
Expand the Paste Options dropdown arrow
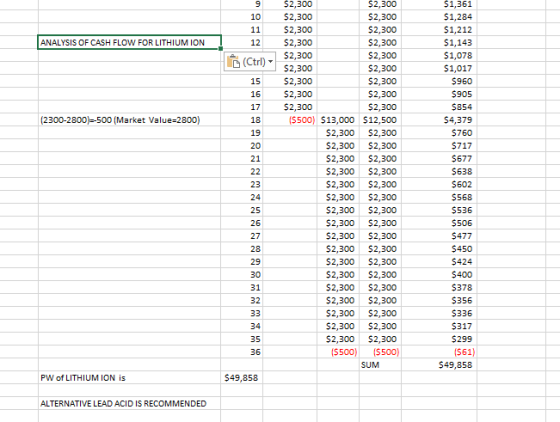click(x=271, y=61)
